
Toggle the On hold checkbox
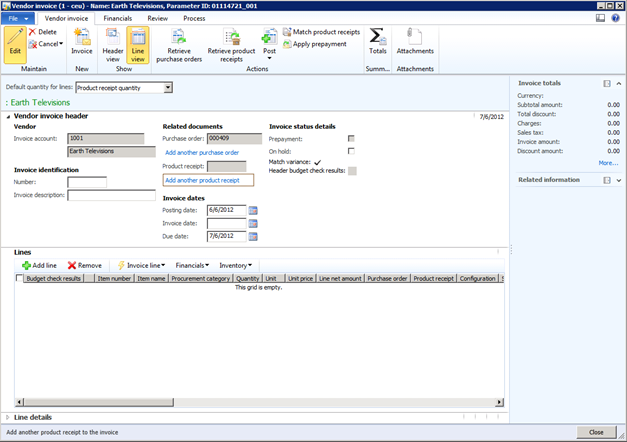coord(351,150)
